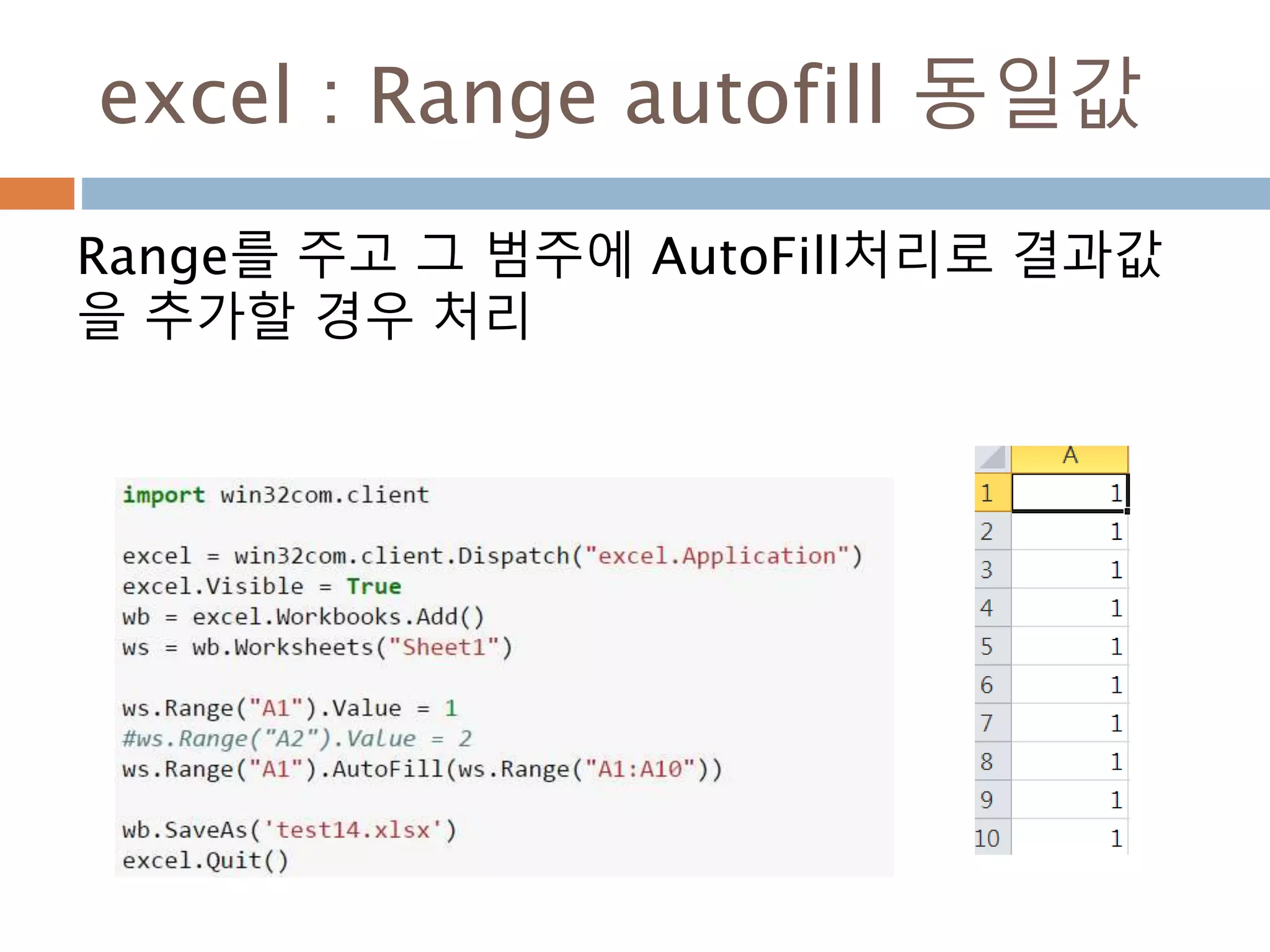Image resolution: width=1270 pixels, height=952 pixels.
Task: Click cell A9 in the spreadsheet
Action: click(1070, 800)
